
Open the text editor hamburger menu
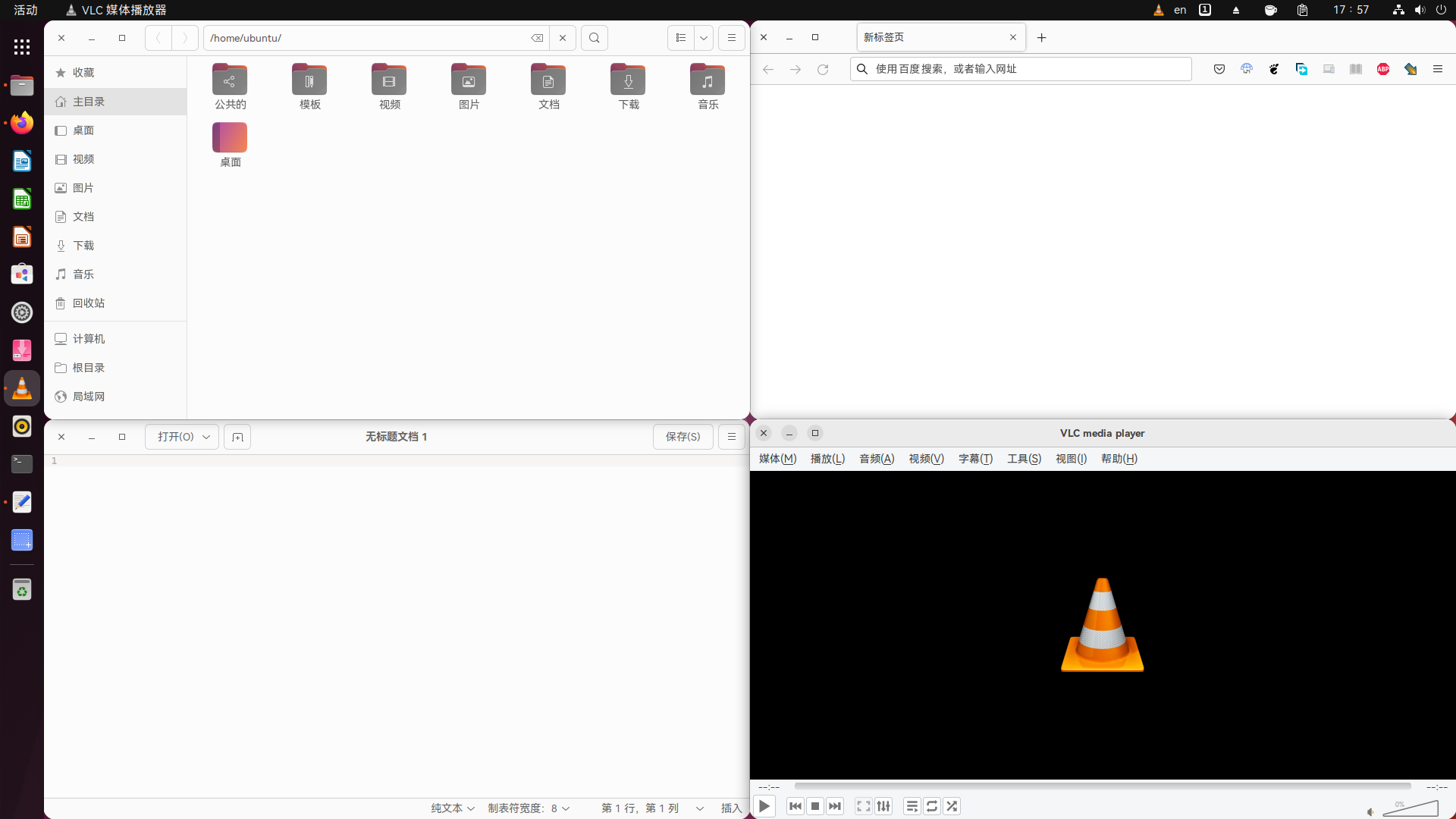[x=732, y=437]
